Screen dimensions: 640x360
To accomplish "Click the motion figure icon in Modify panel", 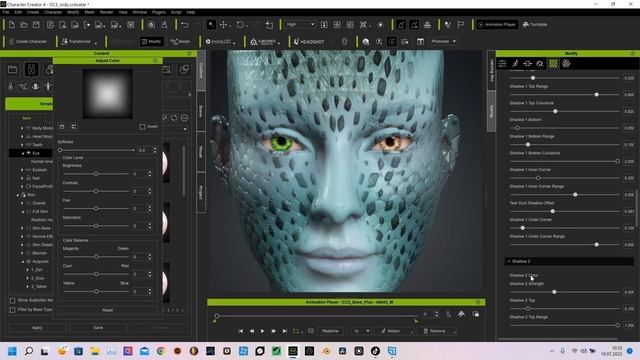I will (x=515, y=64).
